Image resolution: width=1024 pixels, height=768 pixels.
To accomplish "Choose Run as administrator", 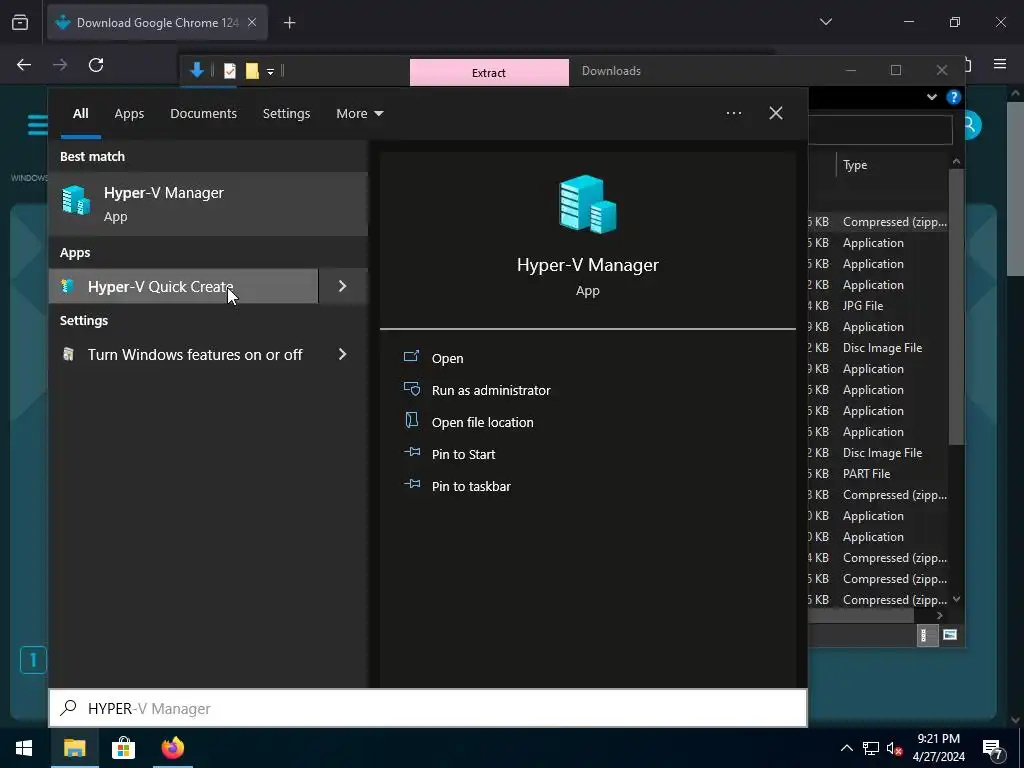I will click(491, 391).
